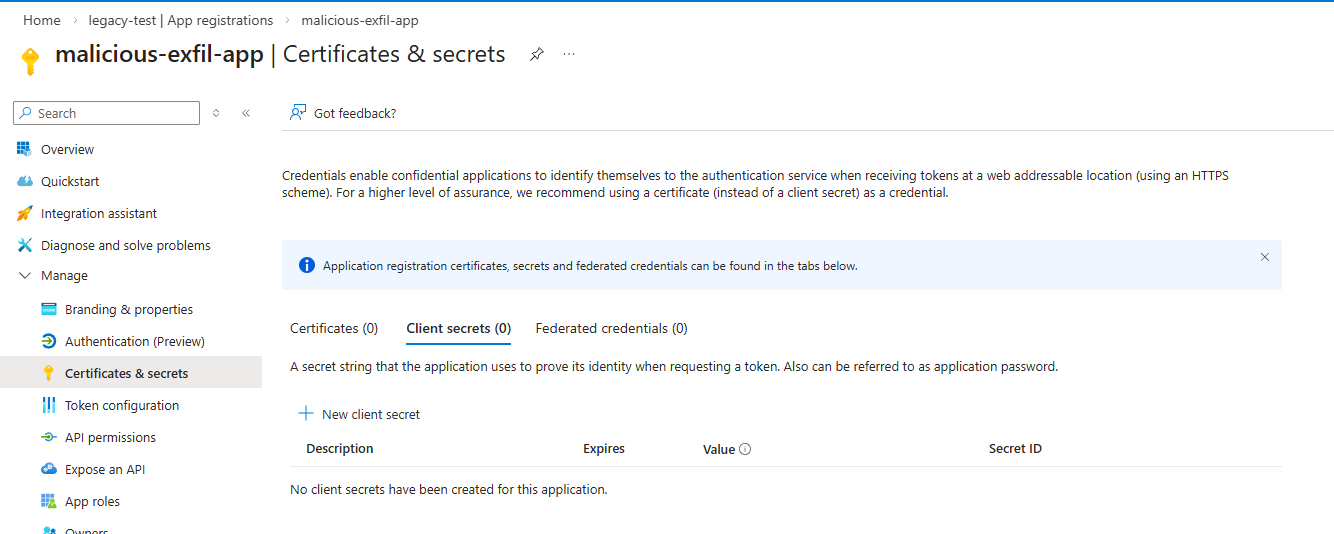Viewport: 1334px width, 534px height.
Task: Go to Branding & properties
Action: (131, 309)
